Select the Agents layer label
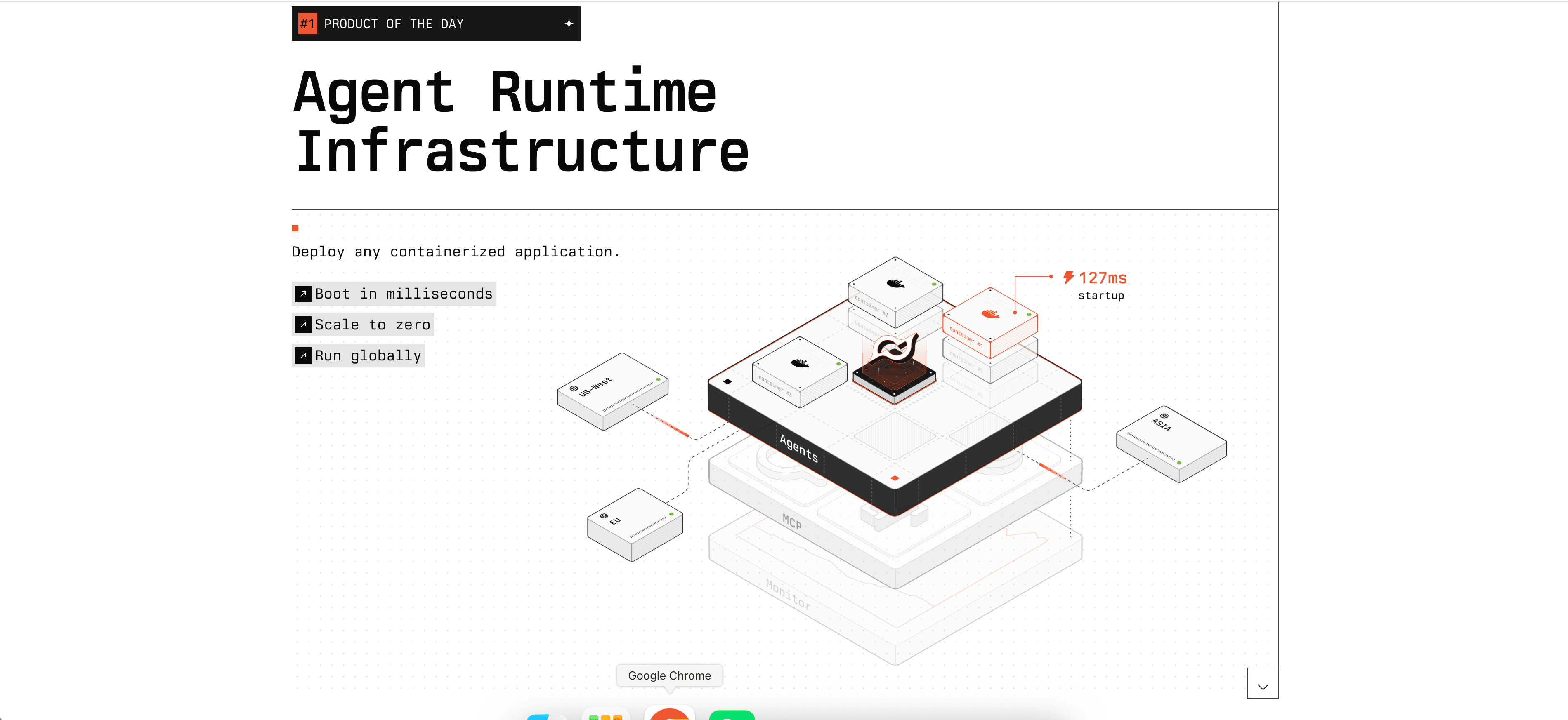1568x720 pixels. [x=798, y=447]
